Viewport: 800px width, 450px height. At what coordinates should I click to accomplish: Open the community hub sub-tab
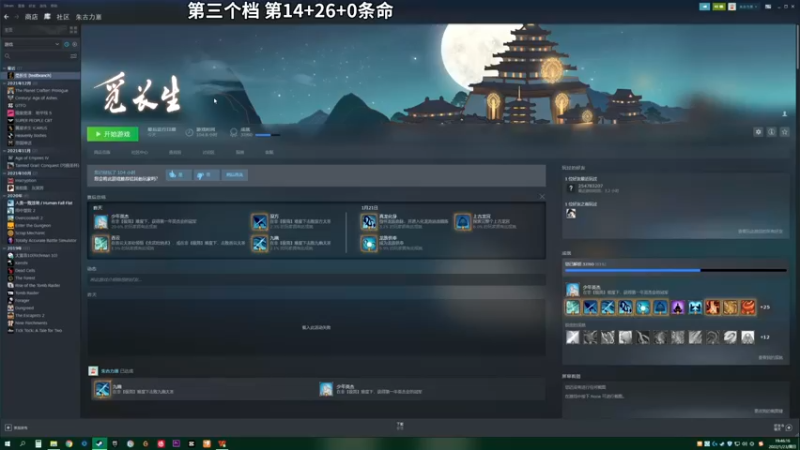coord(139,152)
